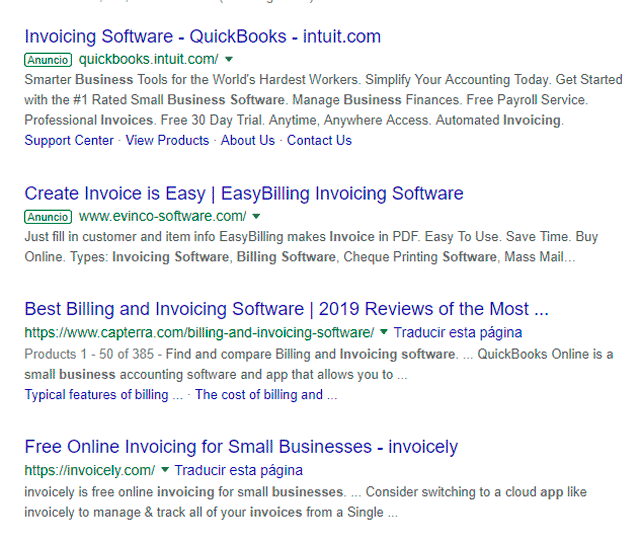
Task: Expand the dropdown arrow next to quickbooks.intuit.com/
Action: pyautogui.click(x=229, y=60)
